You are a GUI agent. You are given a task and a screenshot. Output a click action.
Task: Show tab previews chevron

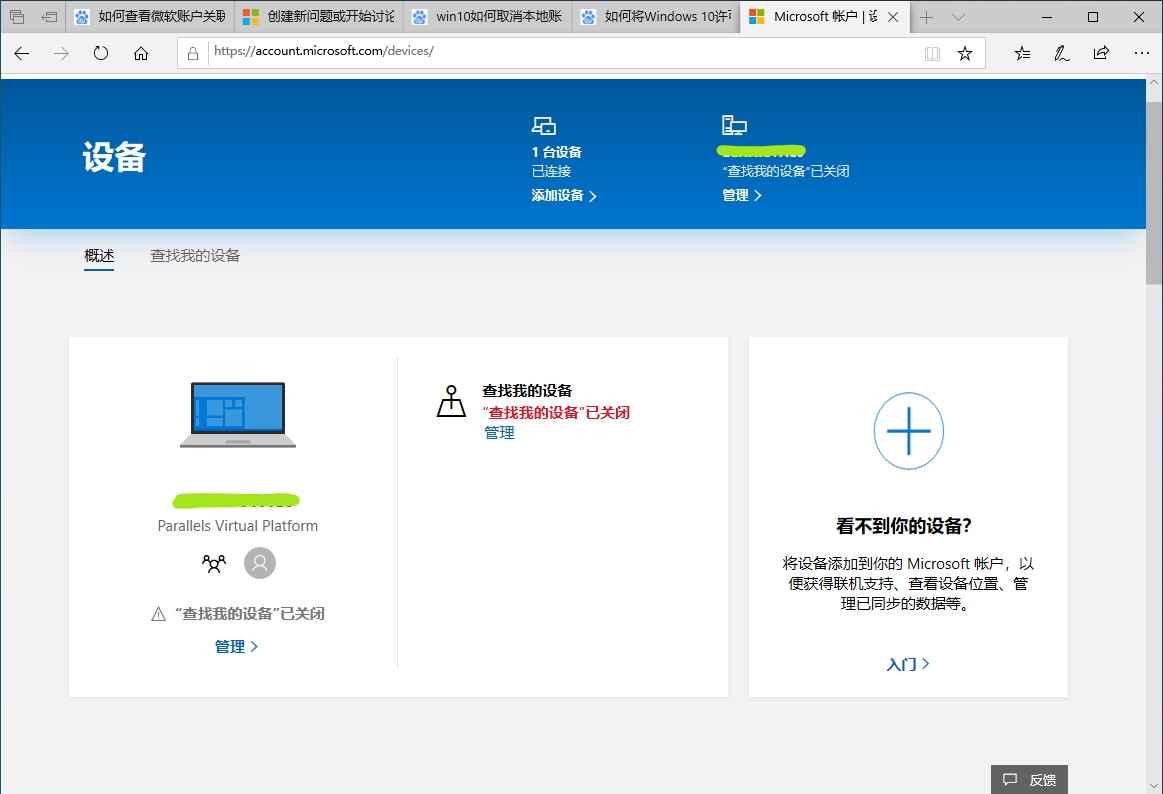(958, 17)
